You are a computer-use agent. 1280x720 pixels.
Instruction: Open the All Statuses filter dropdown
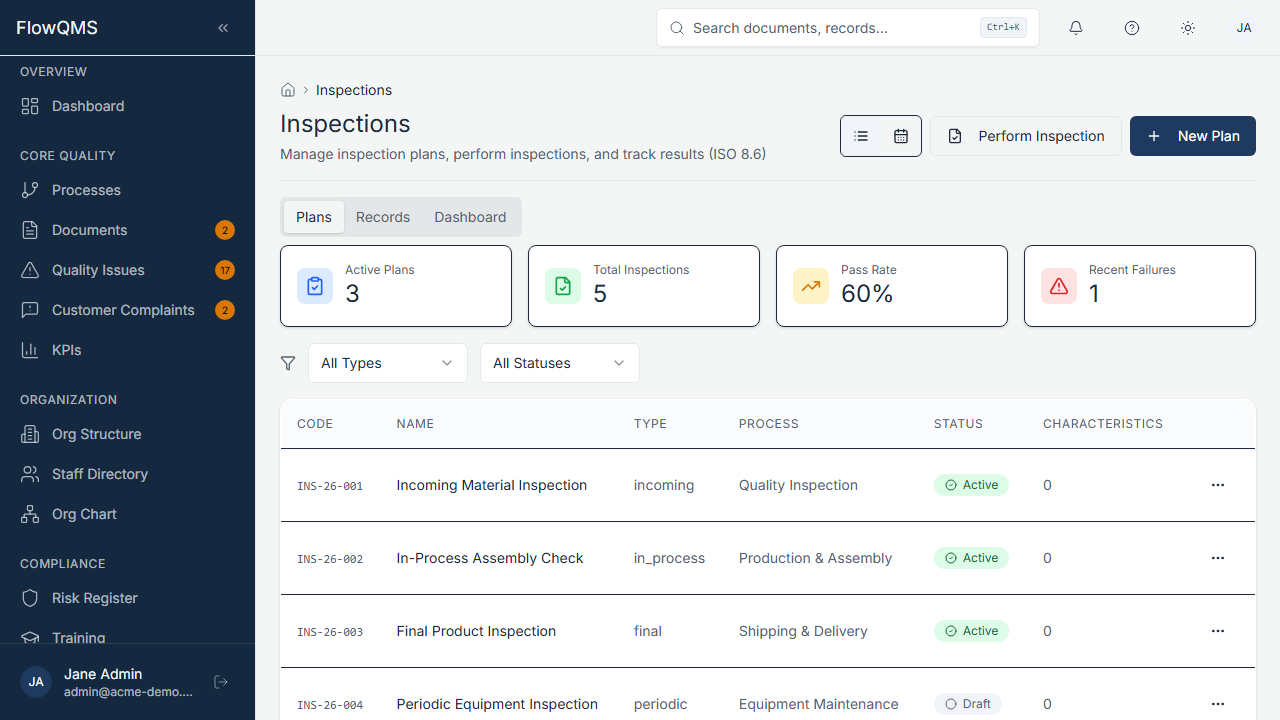(559, 363)
